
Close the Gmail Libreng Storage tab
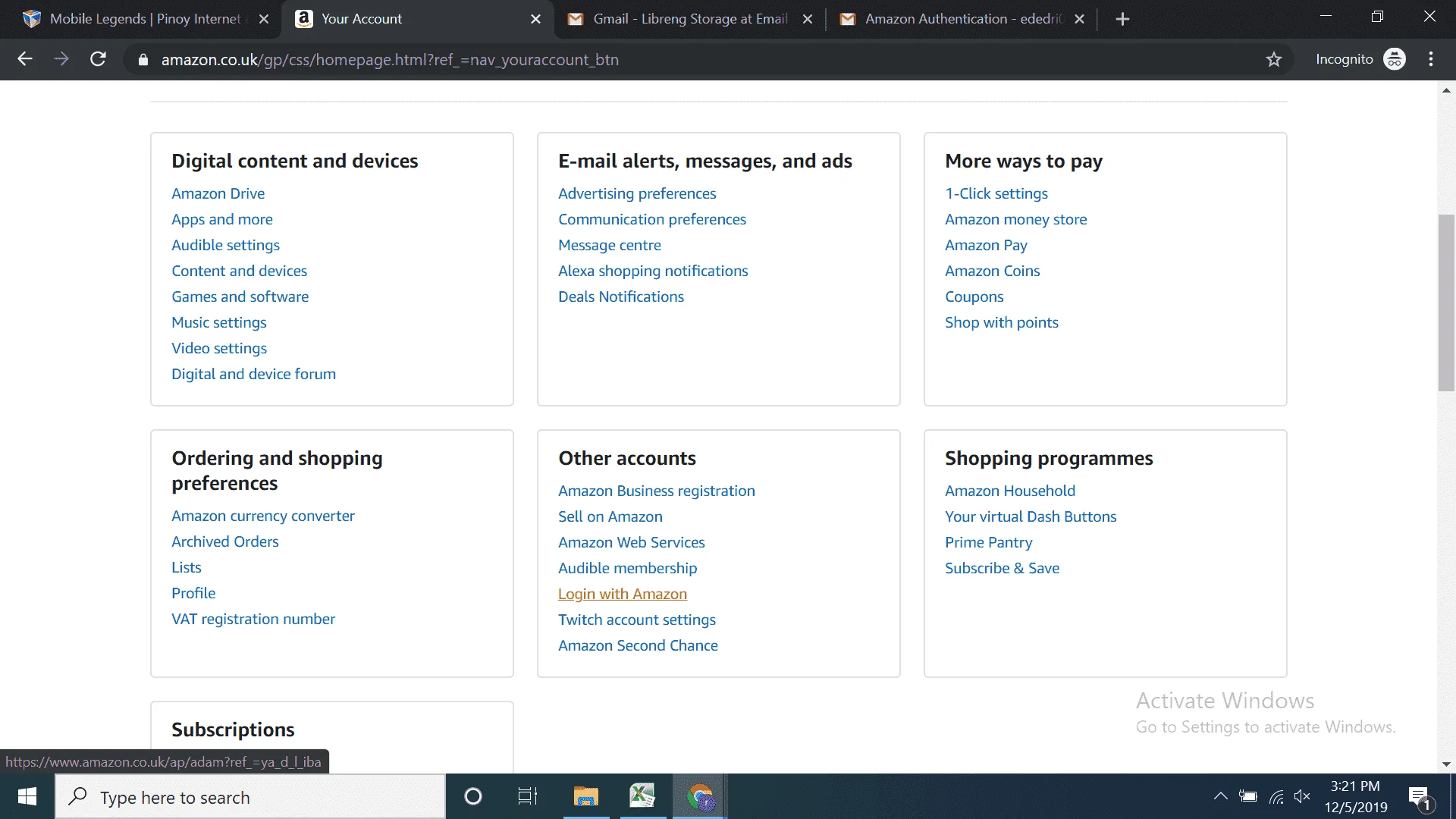808,19
